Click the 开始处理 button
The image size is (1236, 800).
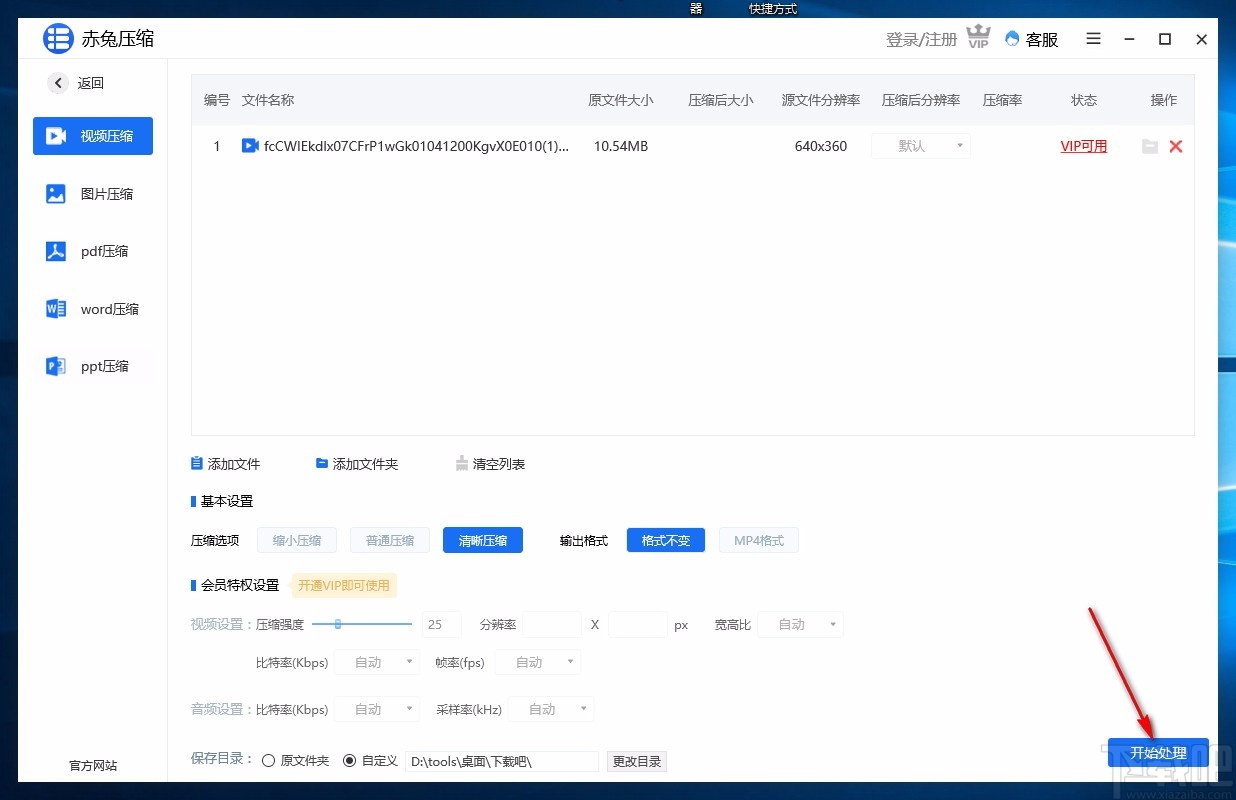click(x=1157, y=753)
